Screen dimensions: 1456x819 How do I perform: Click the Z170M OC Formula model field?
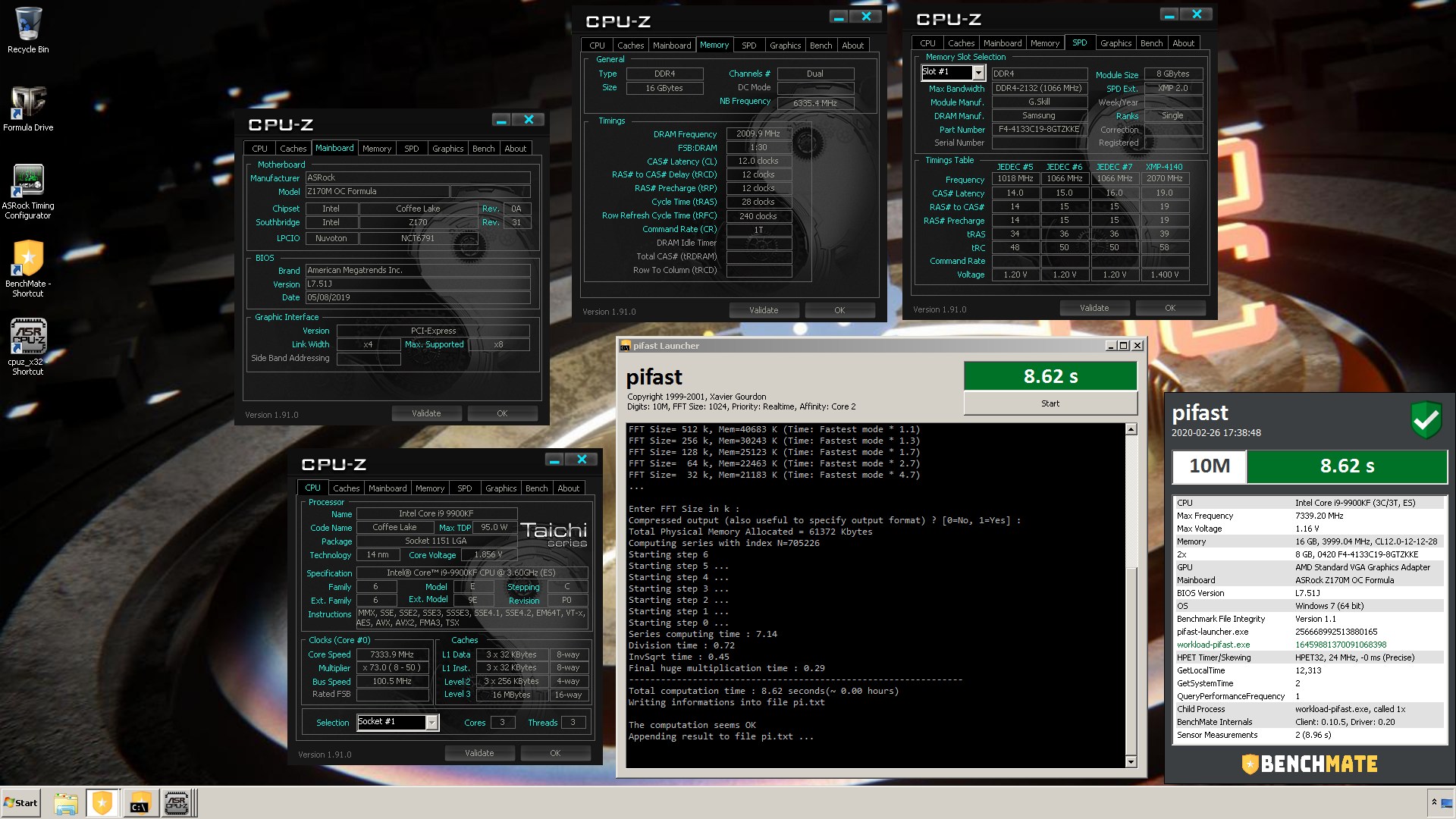(377, 192)
